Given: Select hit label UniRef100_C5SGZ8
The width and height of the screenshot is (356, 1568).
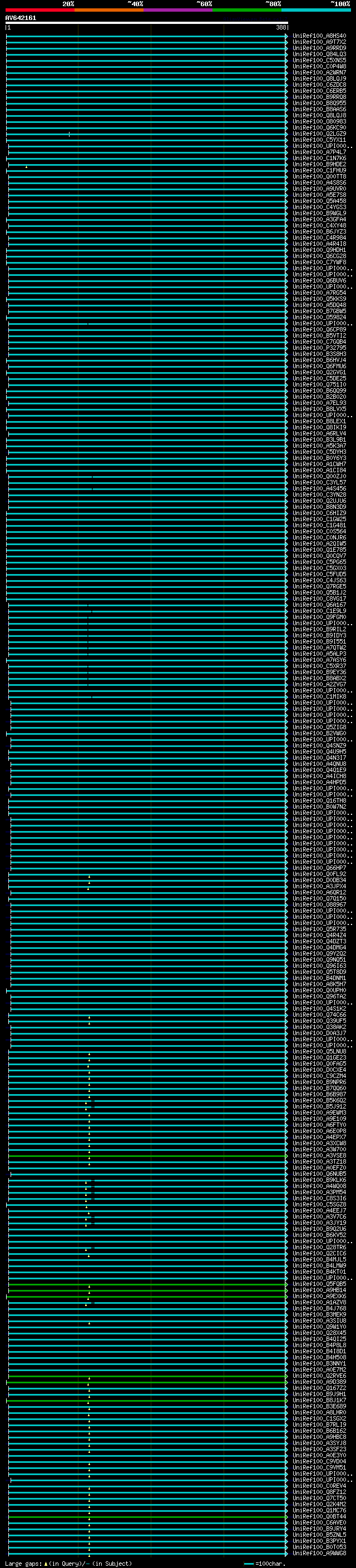Looking at the screenshot, I should (319, 1204).
